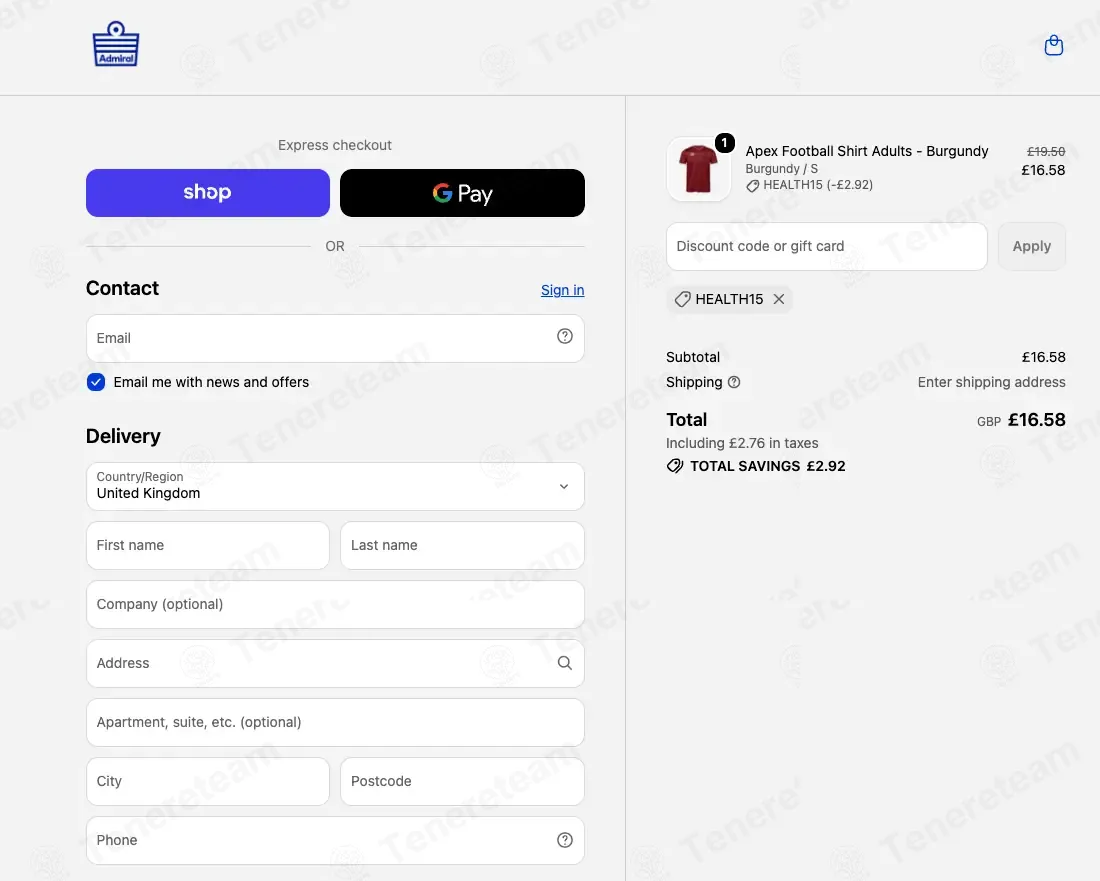Click the Admiral store logo

click(116, 44)
